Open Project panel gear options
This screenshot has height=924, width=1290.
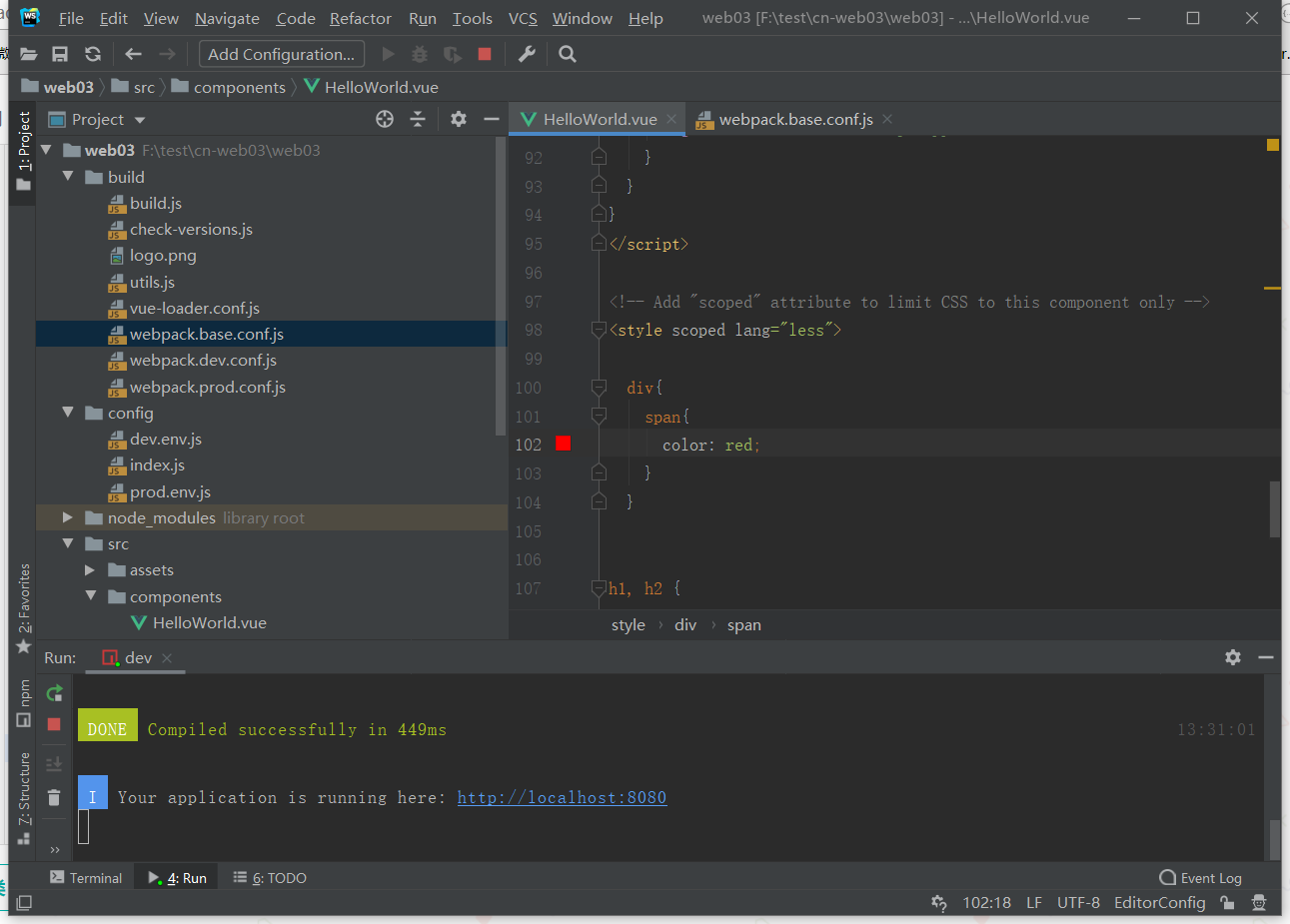pyautogui.click(x=459, y=119)
